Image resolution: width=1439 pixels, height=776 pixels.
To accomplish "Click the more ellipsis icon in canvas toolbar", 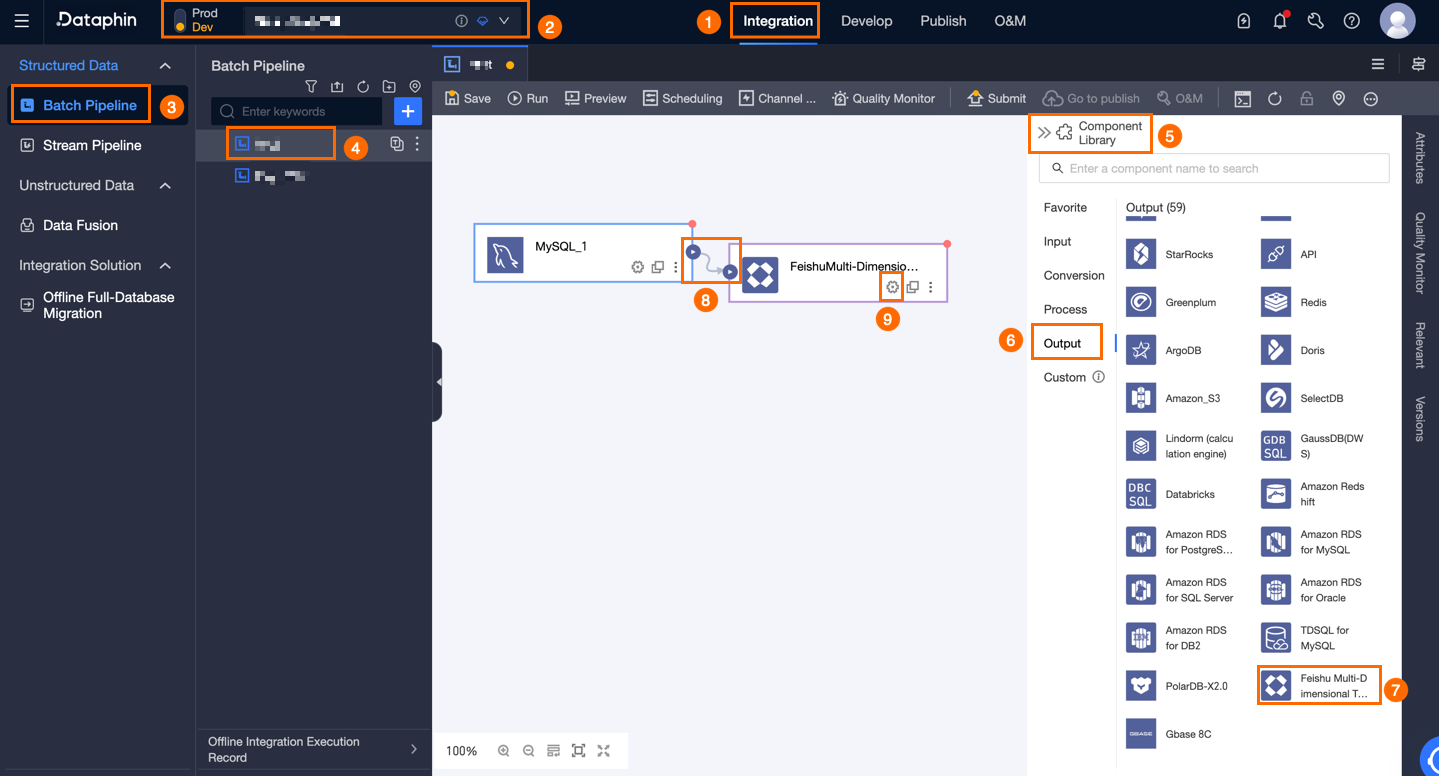I will pyautogui.click(x=1371, y=98).
